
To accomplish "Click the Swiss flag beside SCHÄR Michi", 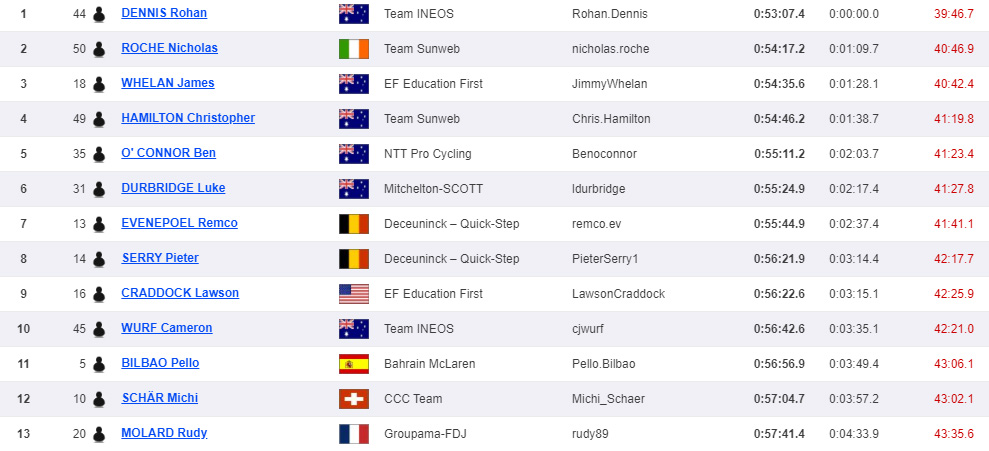I will pyautogui.click(x=354, y=399).
